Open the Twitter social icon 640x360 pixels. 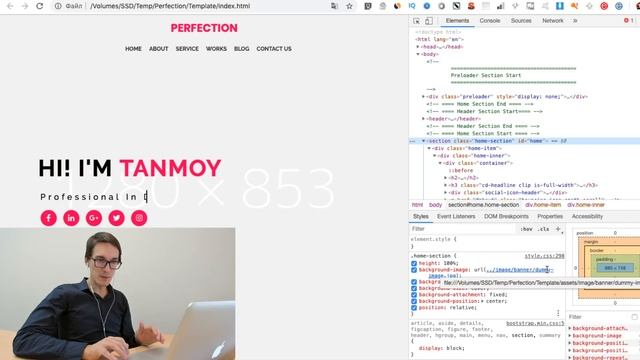(116, 218)
